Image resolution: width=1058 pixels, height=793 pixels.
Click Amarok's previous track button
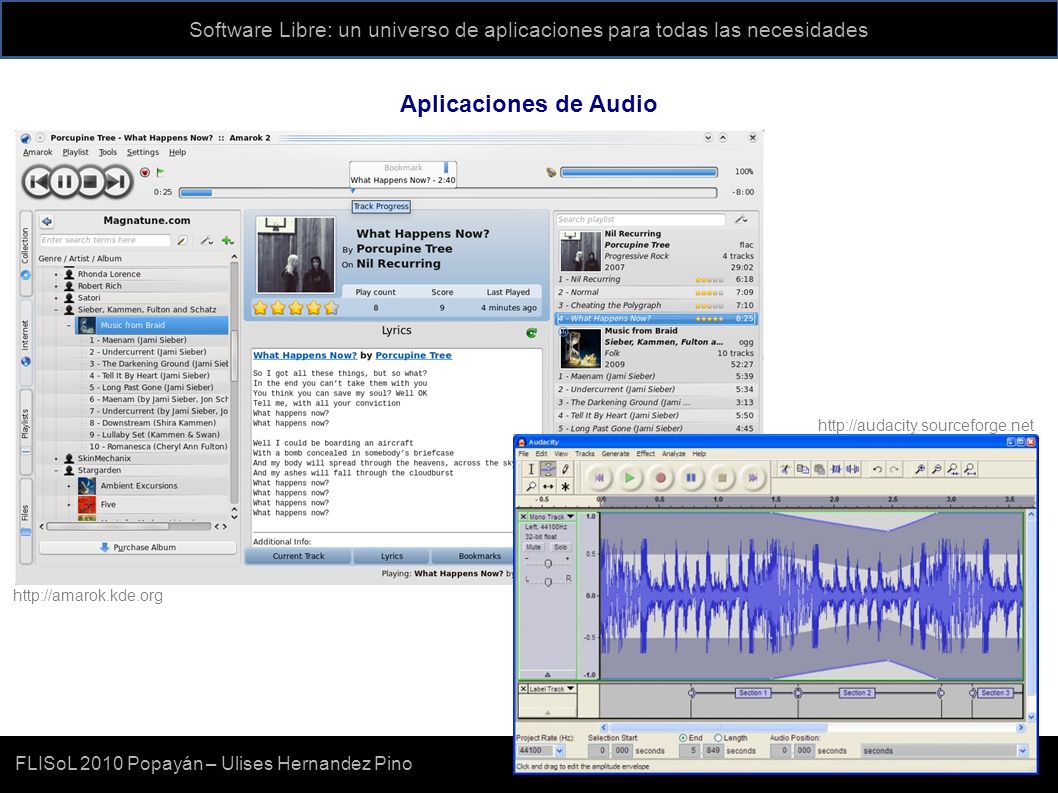point(38,182)
